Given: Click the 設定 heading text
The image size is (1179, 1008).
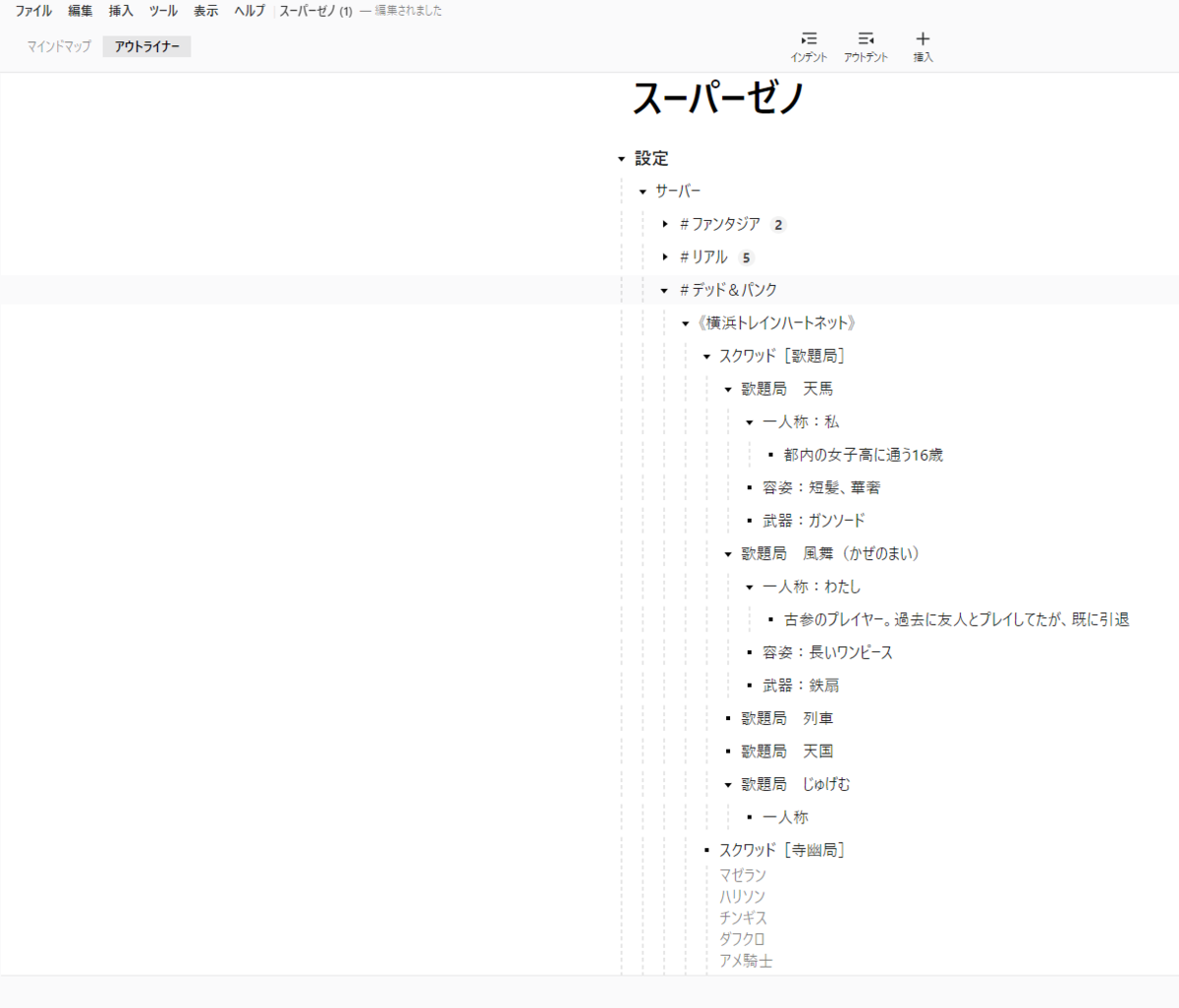Looking at the screenshot, I should tap(651, 158).
